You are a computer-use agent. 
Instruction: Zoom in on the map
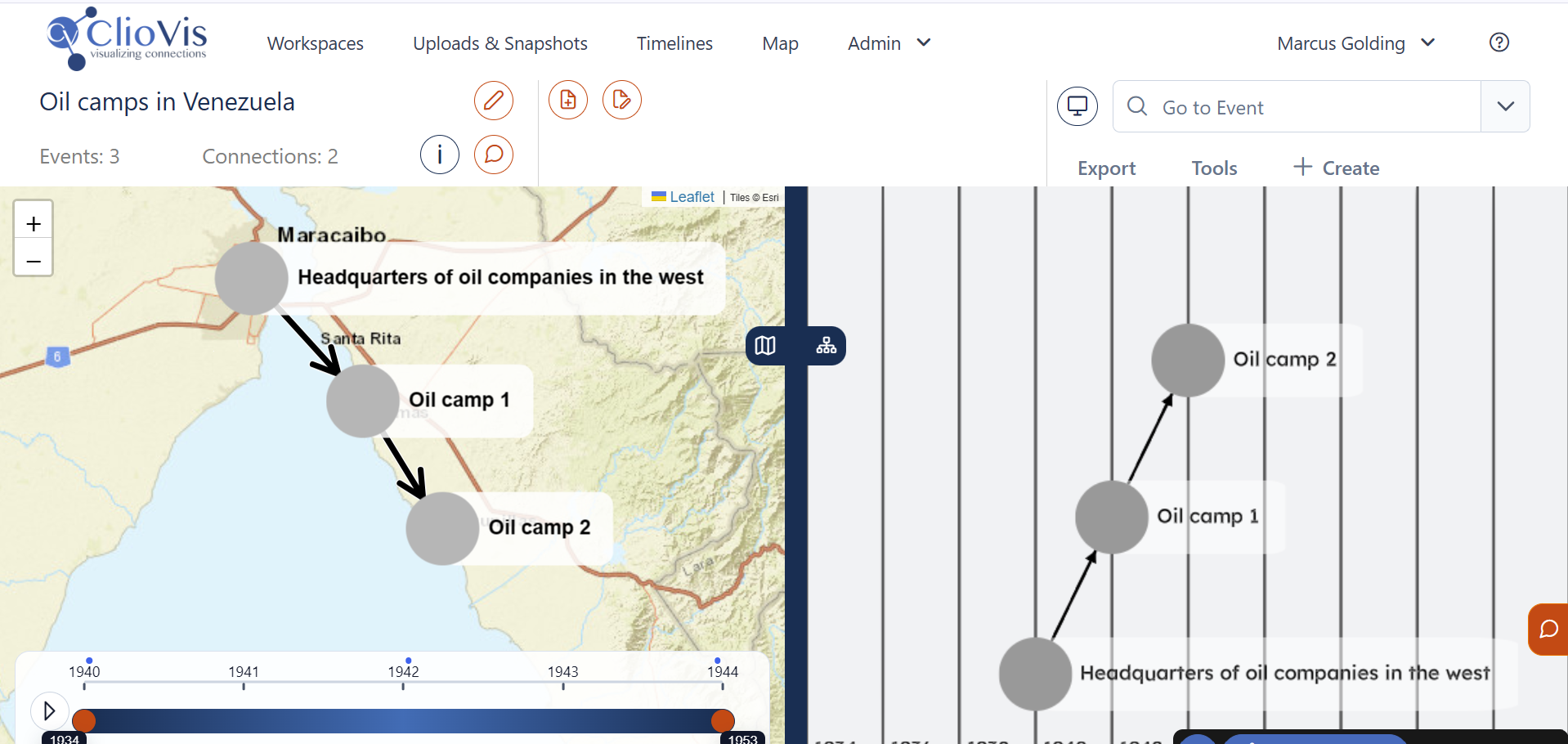(34, 223)
